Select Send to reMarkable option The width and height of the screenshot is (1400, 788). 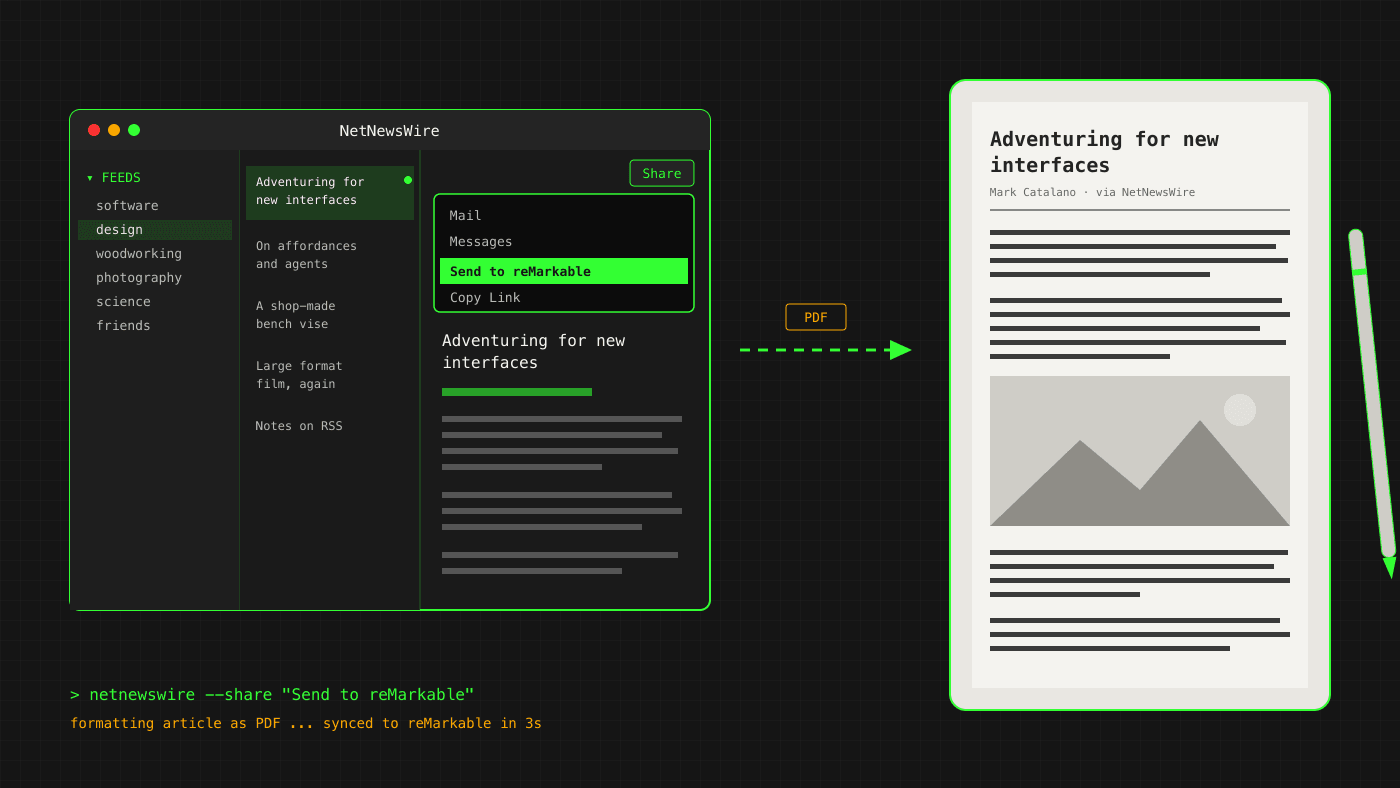(564, 271)
